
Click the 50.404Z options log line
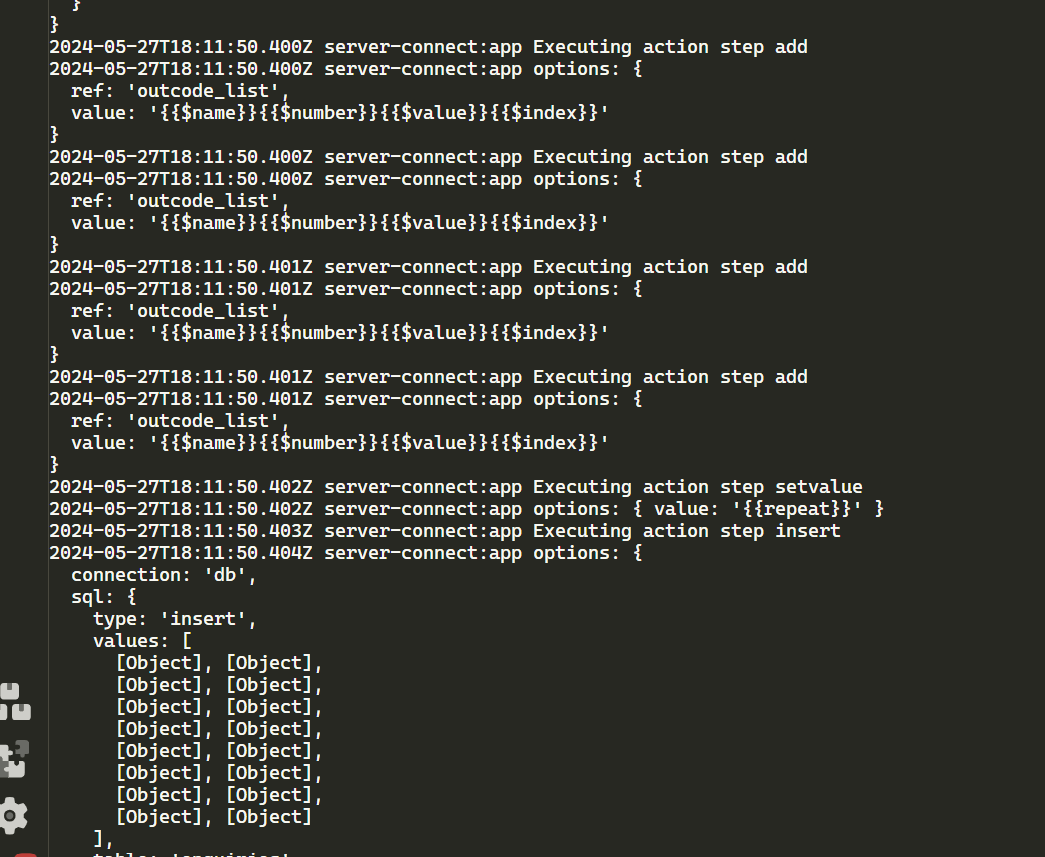click(x=346, y=553)
